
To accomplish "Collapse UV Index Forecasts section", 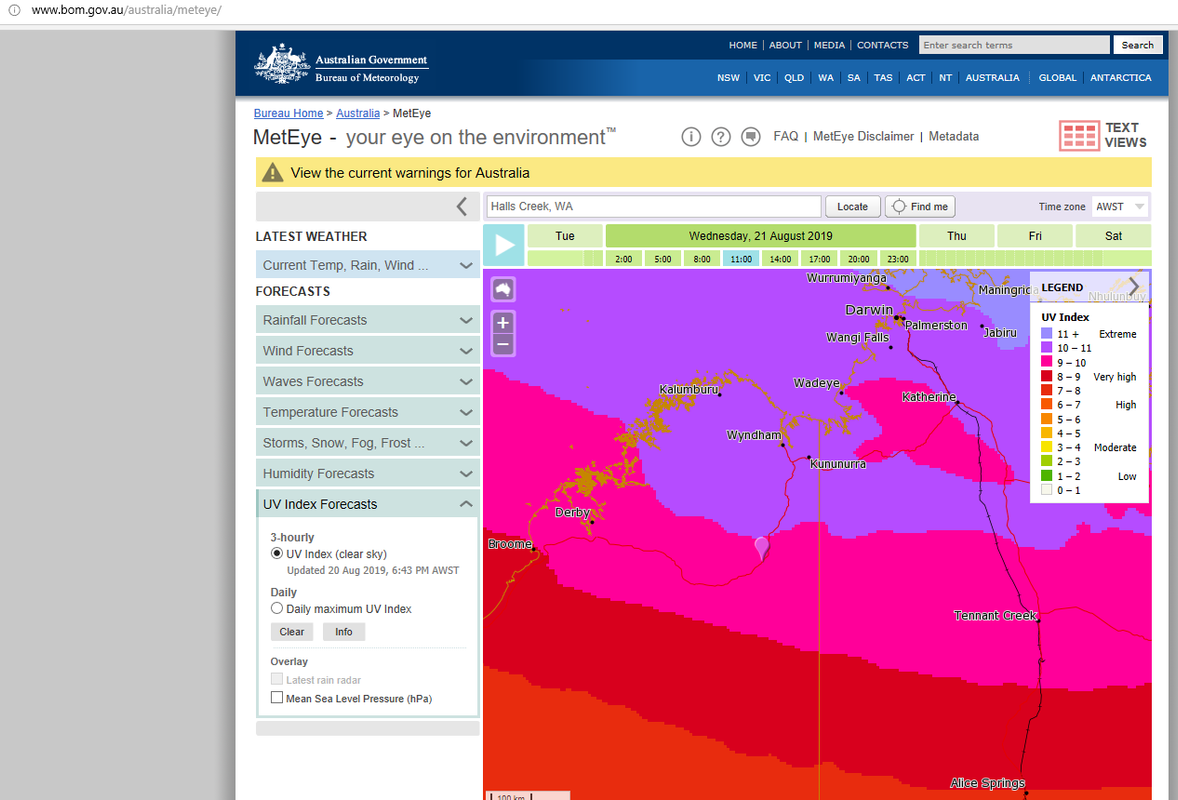I will 367,504.
